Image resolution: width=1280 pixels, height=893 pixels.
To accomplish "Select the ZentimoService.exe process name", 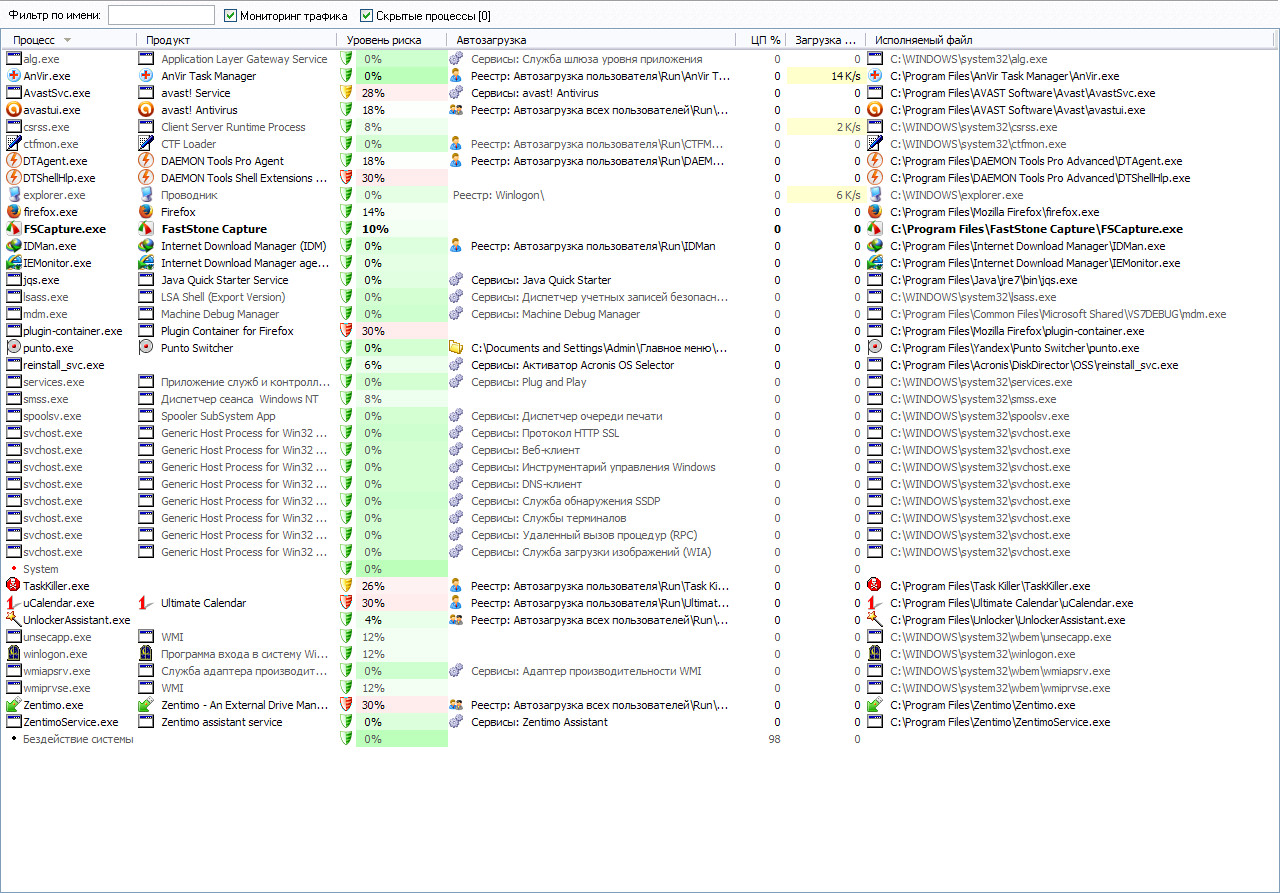I will coord(70,722).
